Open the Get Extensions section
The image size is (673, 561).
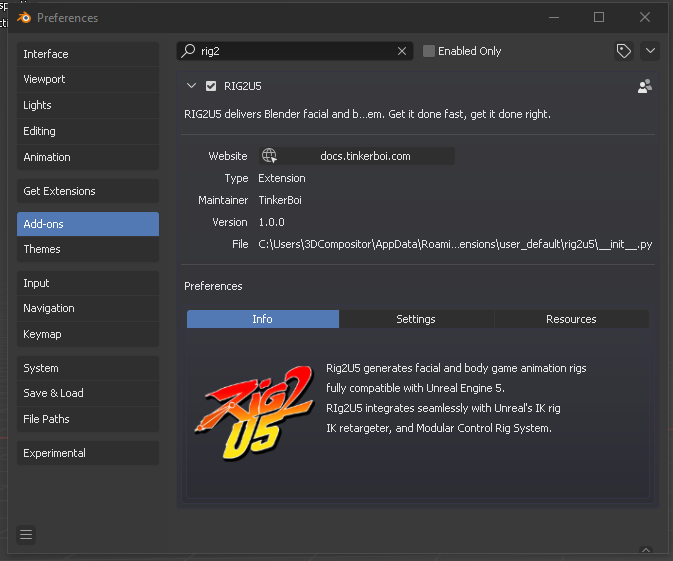point(88,191)
